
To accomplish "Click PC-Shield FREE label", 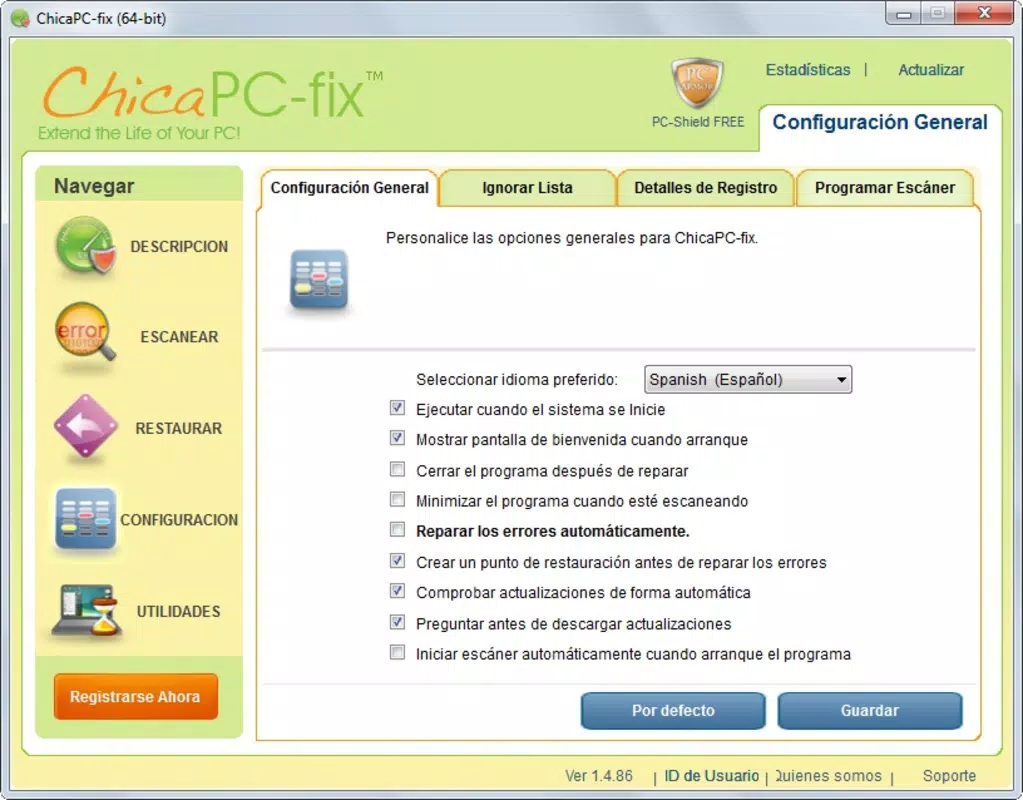I will point(697,122).
